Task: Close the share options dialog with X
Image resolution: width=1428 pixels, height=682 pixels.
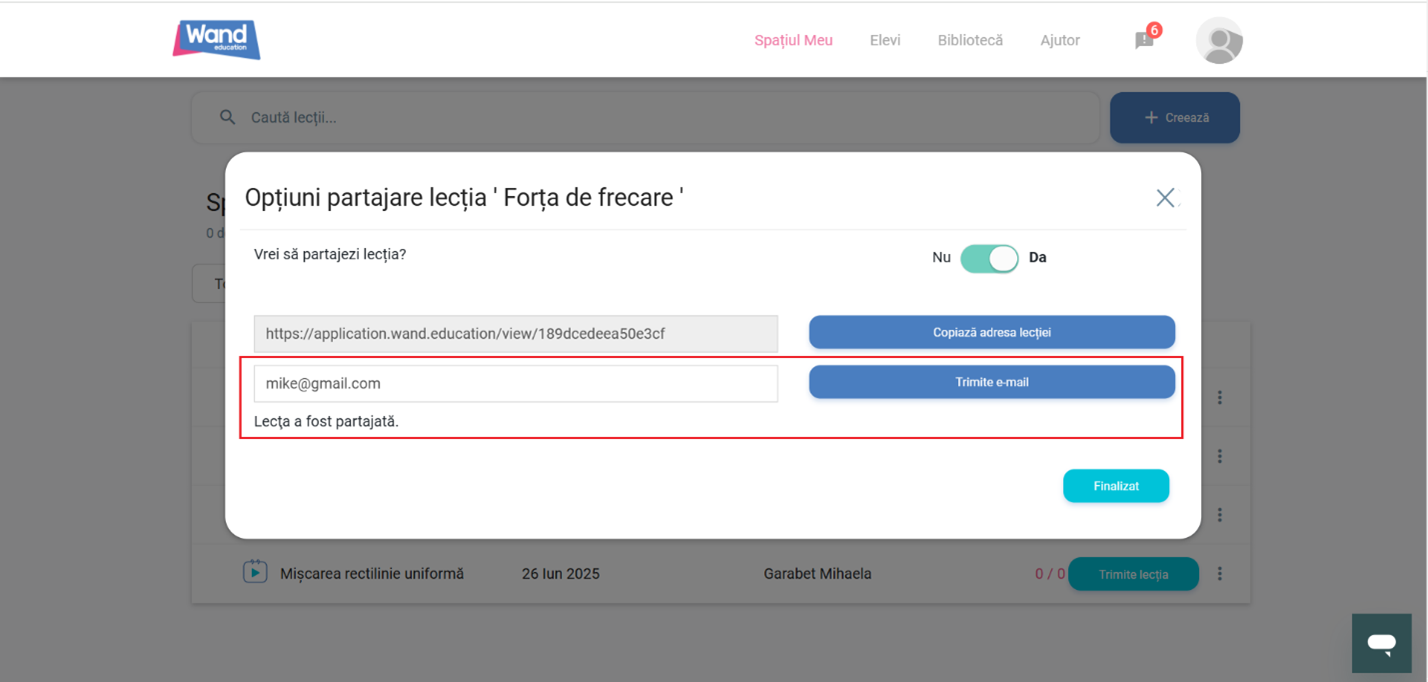Action: click(x=1165, y=198)
